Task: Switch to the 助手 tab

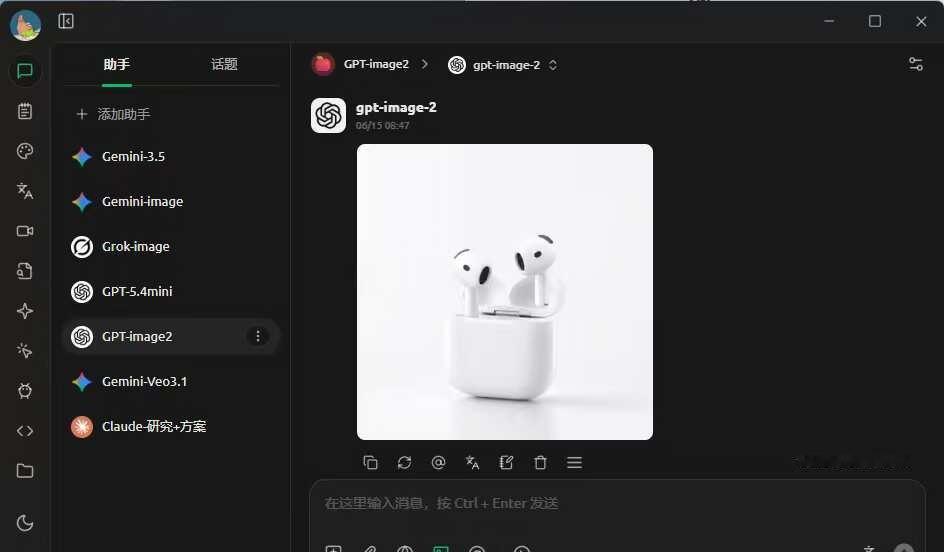Action: click(x=117, y=64)
